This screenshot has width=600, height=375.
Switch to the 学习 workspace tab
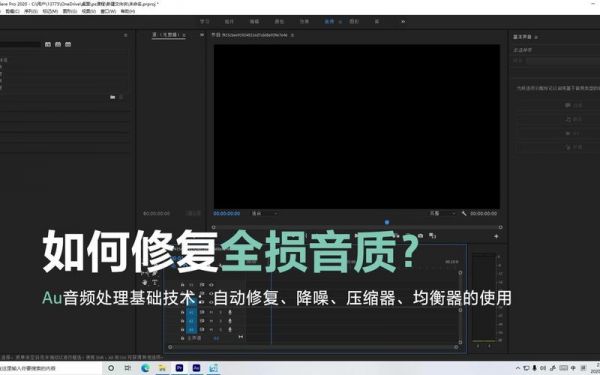click(204, 22)
